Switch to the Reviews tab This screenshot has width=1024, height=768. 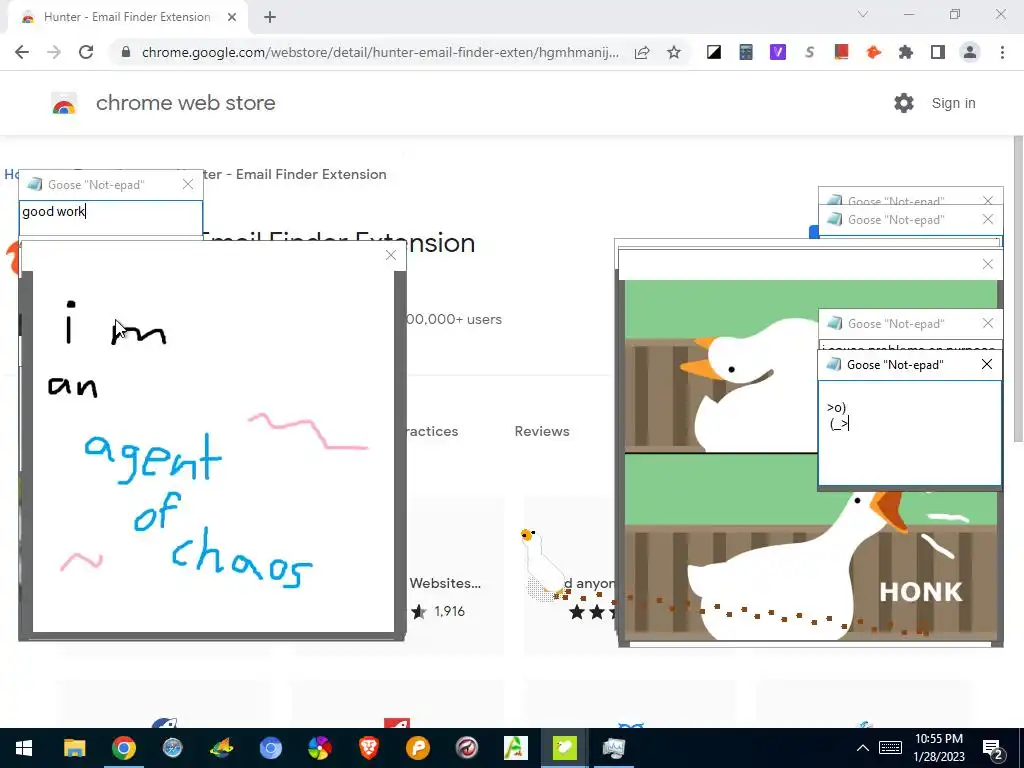(541, 431)
